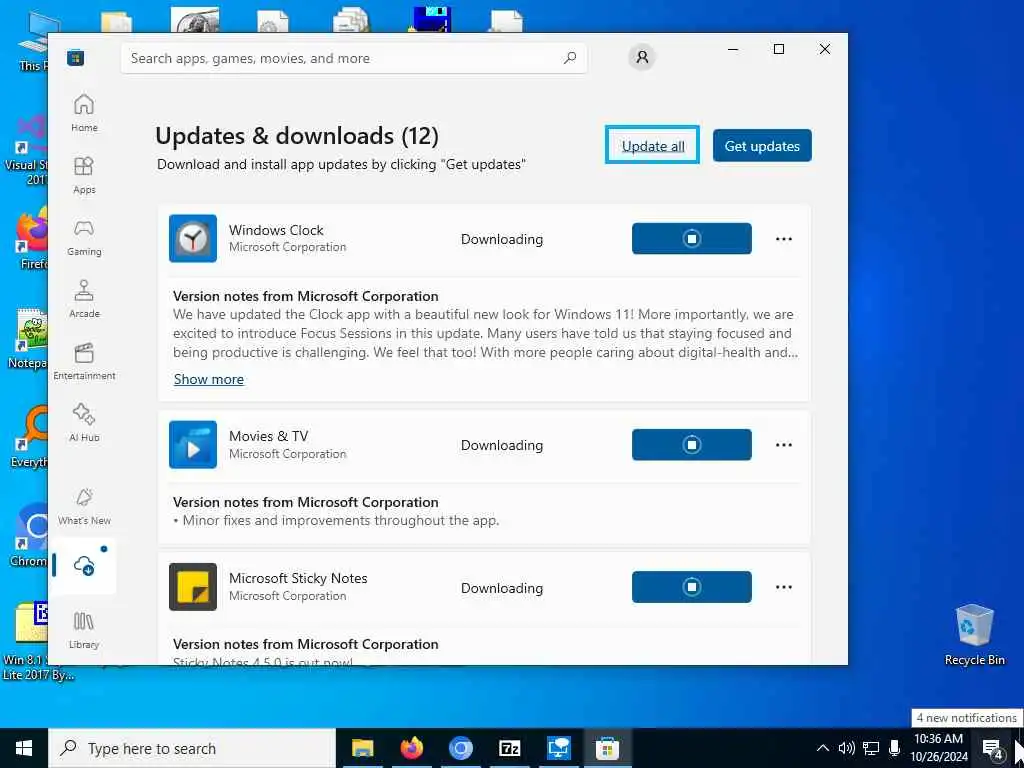Click the microphone tray icon
1024x768 pixels.
[894, 748]
